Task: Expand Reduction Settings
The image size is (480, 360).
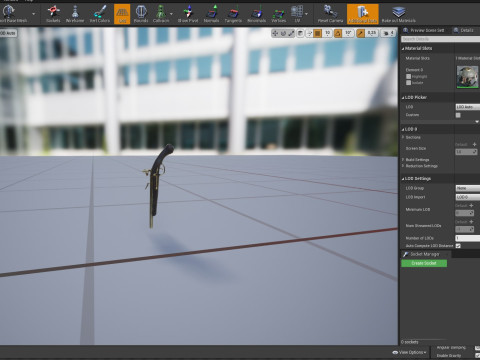Action: tap(403, 166)
